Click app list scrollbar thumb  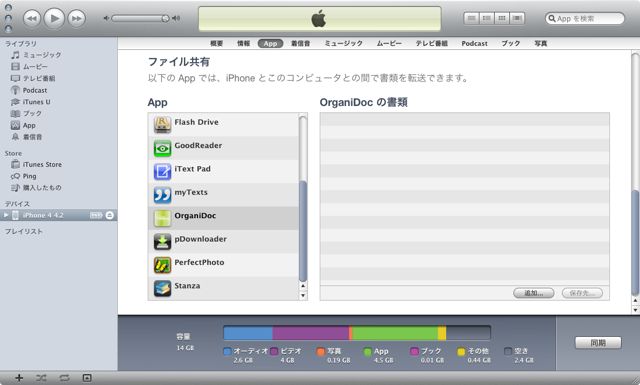(x=303, y=231)
